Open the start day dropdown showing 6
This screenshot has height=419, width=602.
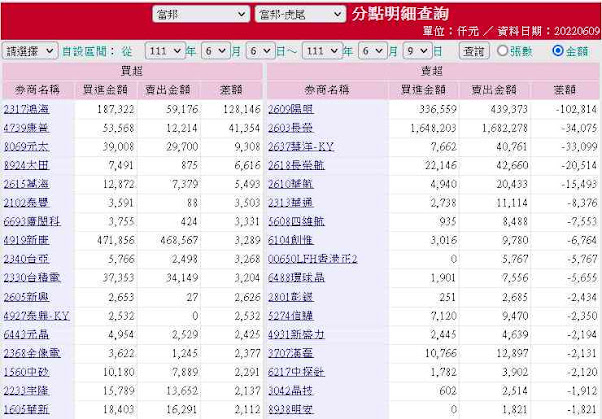(260, 51)
